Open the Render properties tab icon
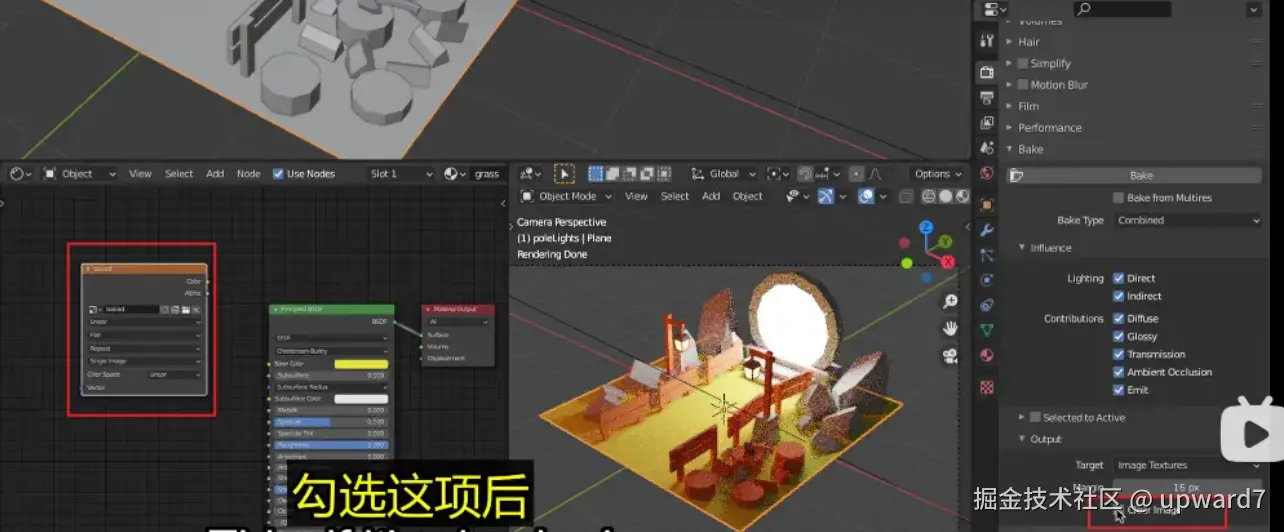 click(987, 72)
